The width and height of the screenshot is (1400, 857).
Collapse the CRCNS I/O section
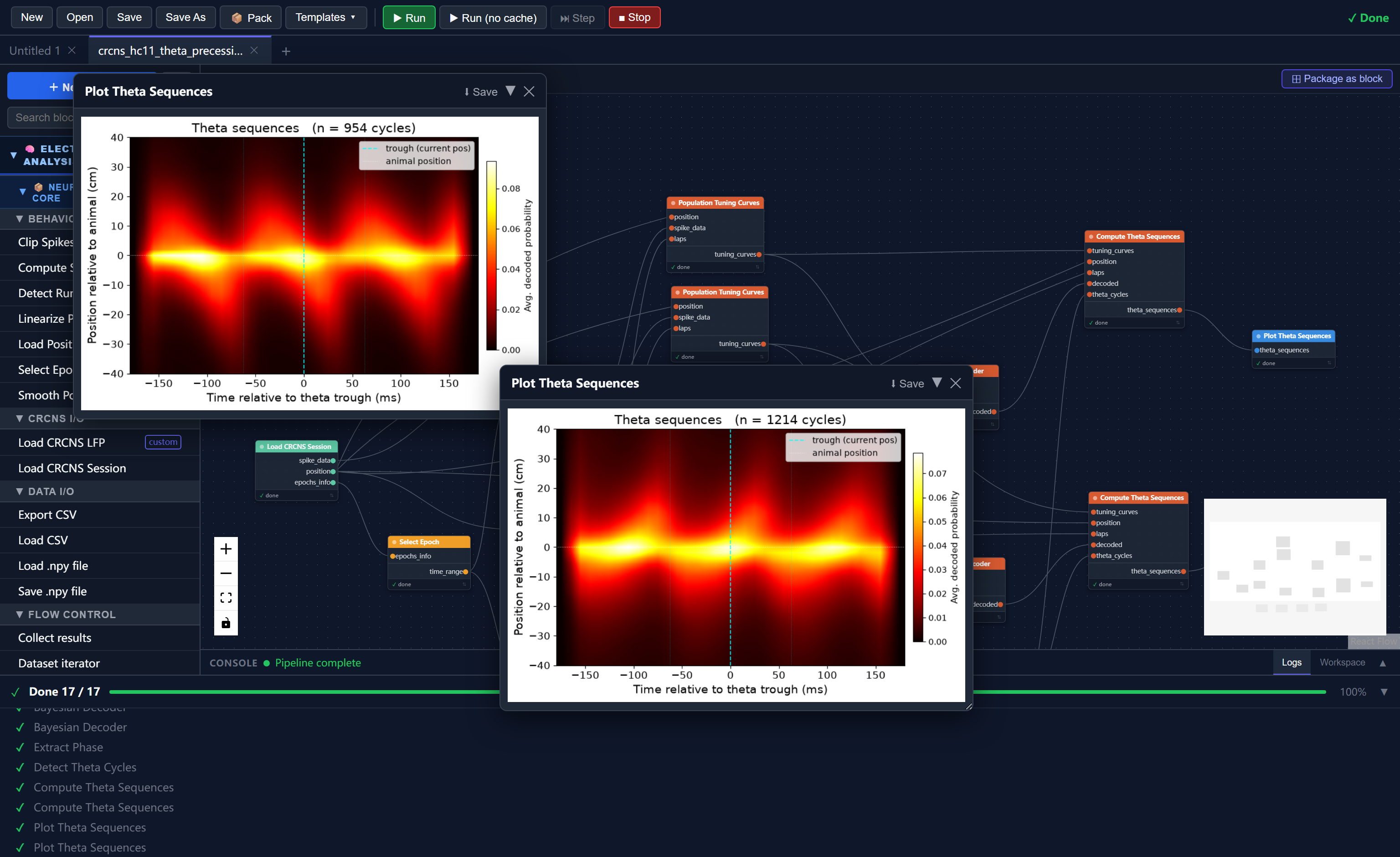coord(19,418)
